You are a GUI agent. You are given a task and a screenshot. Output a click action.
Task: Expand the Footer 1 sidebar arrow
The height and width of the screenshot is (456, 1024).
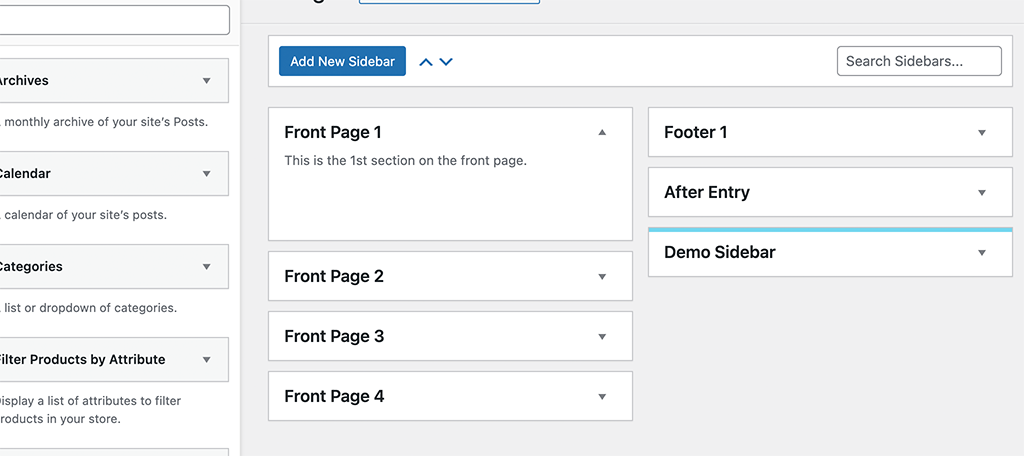point(982,133)
